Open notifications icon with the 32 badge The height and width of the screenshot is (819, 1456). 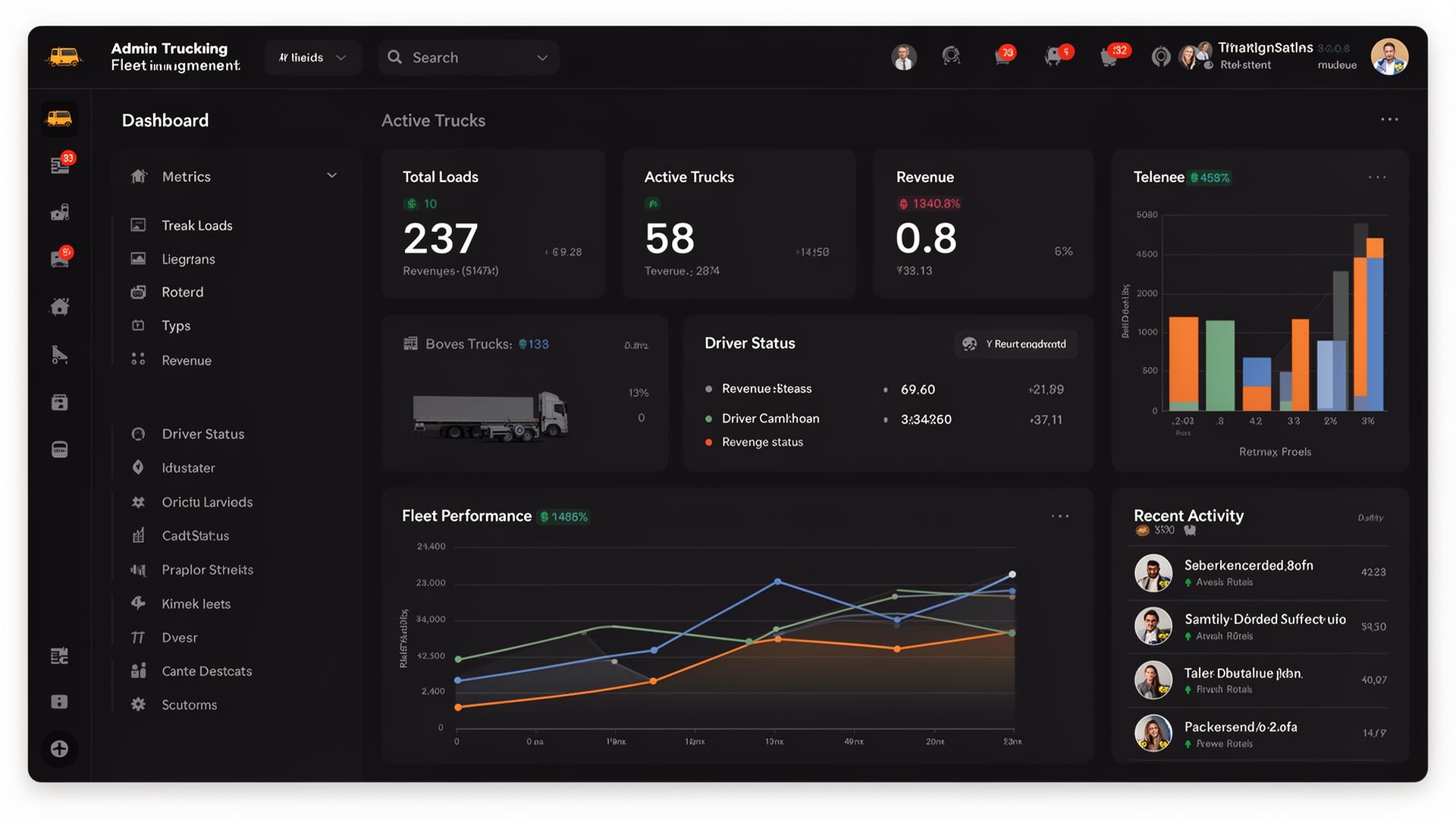[x=1109, y=57]
